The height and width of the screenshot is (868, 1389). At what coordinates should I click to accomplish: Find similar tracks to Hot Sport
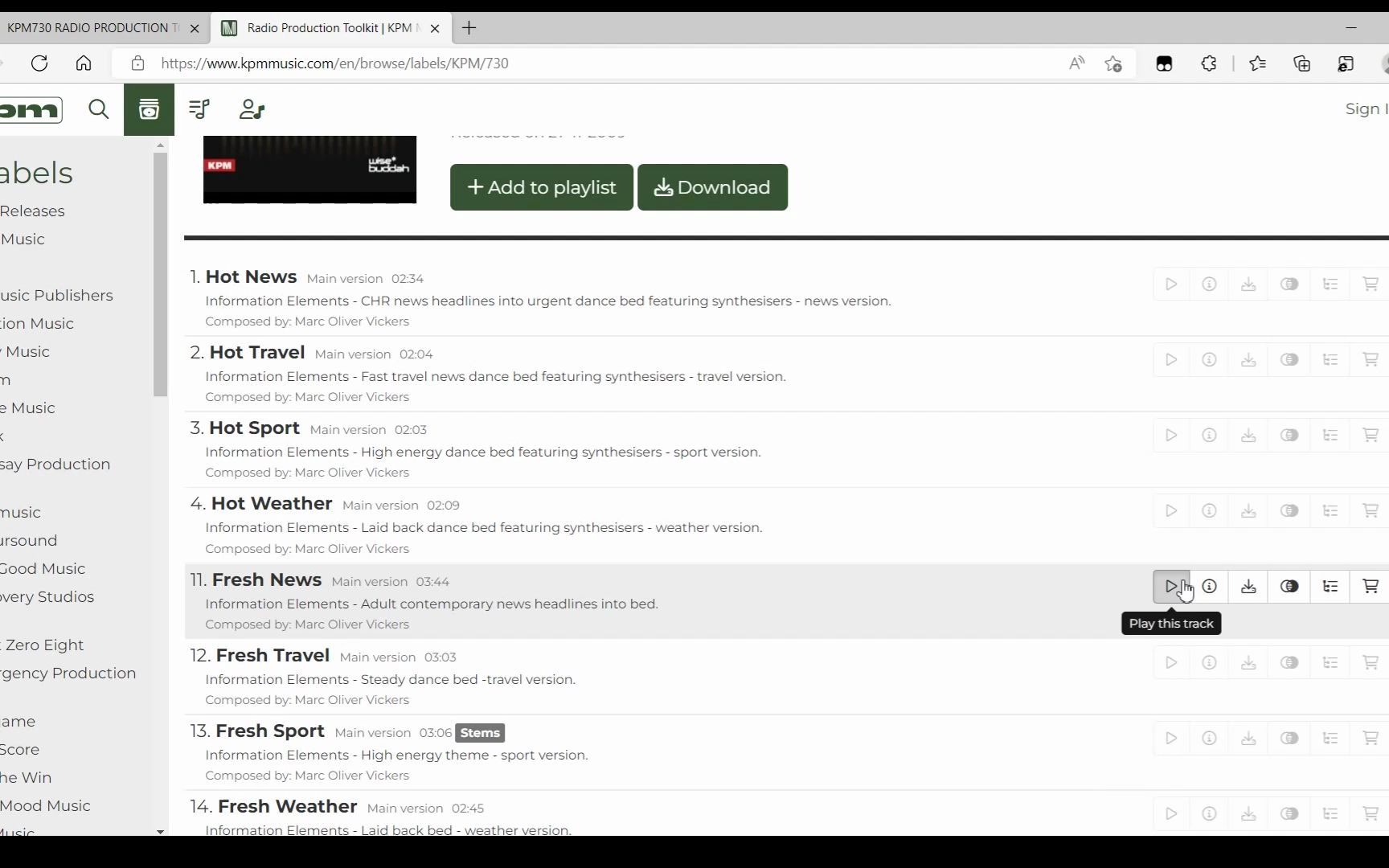click(1289, 435)
